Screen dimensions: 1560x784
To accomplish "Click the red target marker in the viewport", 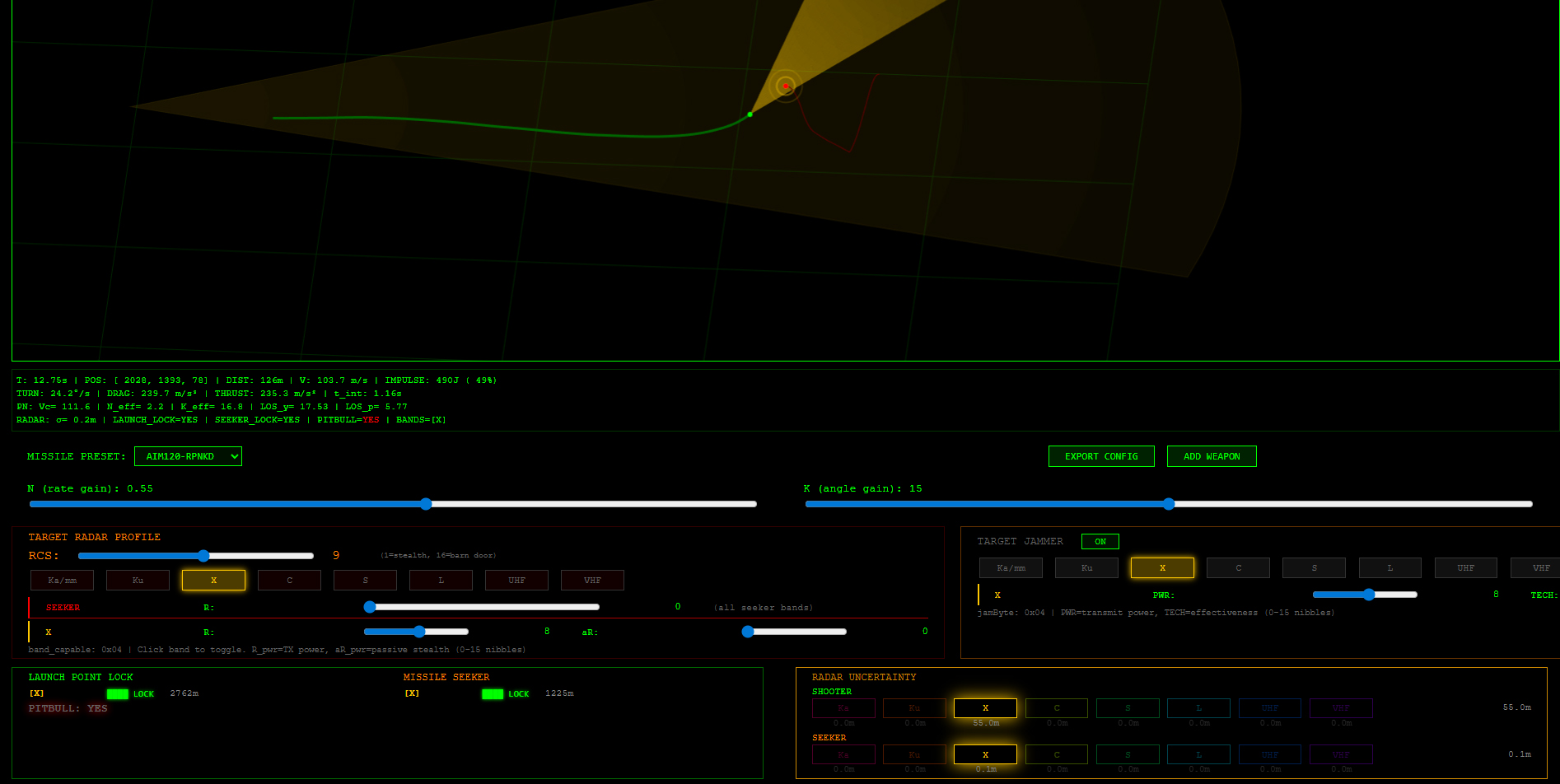I will 786,86.
